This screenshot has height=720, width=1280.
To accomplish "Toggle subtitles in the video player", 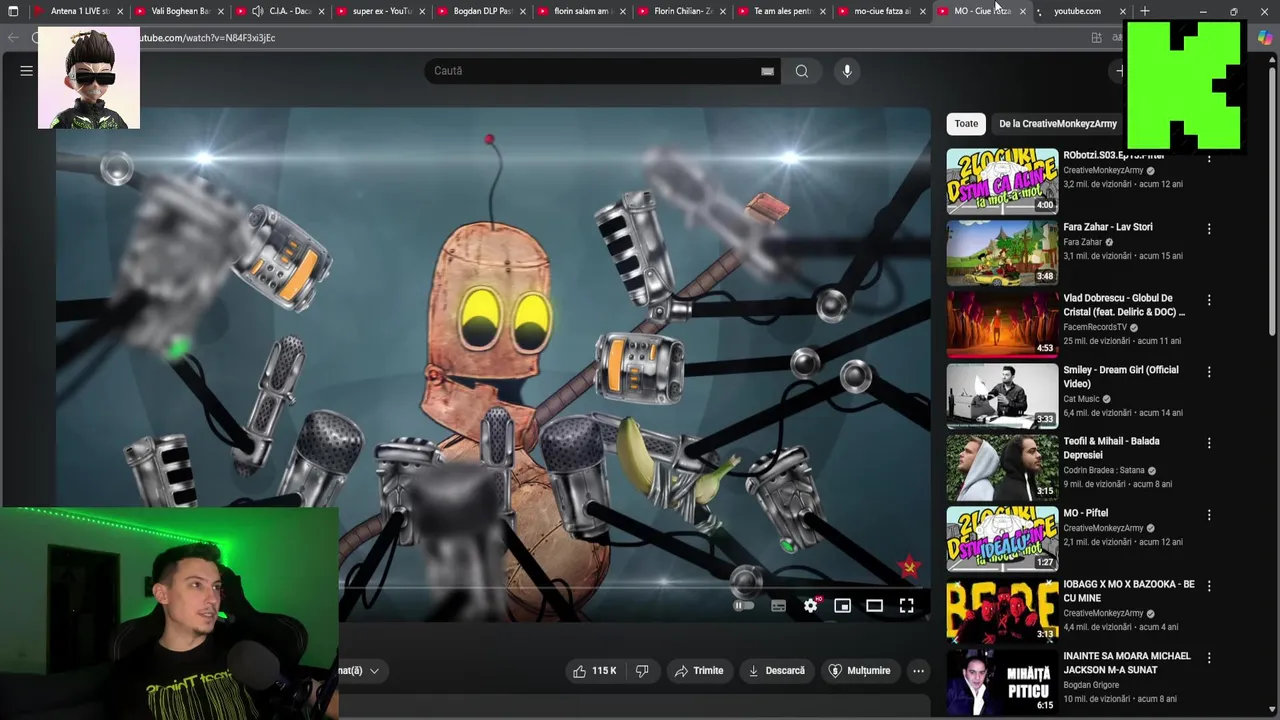I will tap(778, 606).
